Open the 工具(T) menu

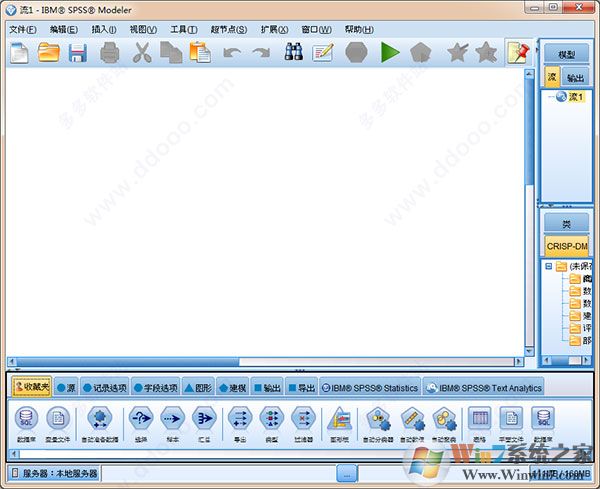coord(184,29)
